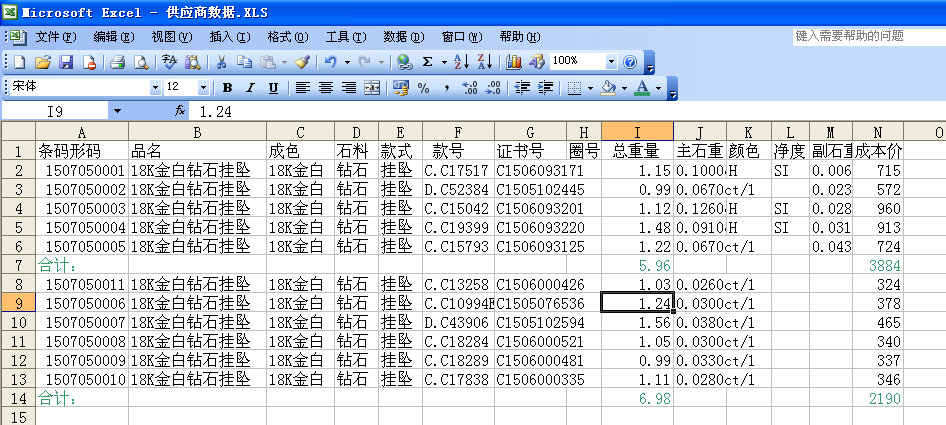Click the Save icon in toolbar
The height and width of the screenshot is (425, 946).
(x=66, y=62)
